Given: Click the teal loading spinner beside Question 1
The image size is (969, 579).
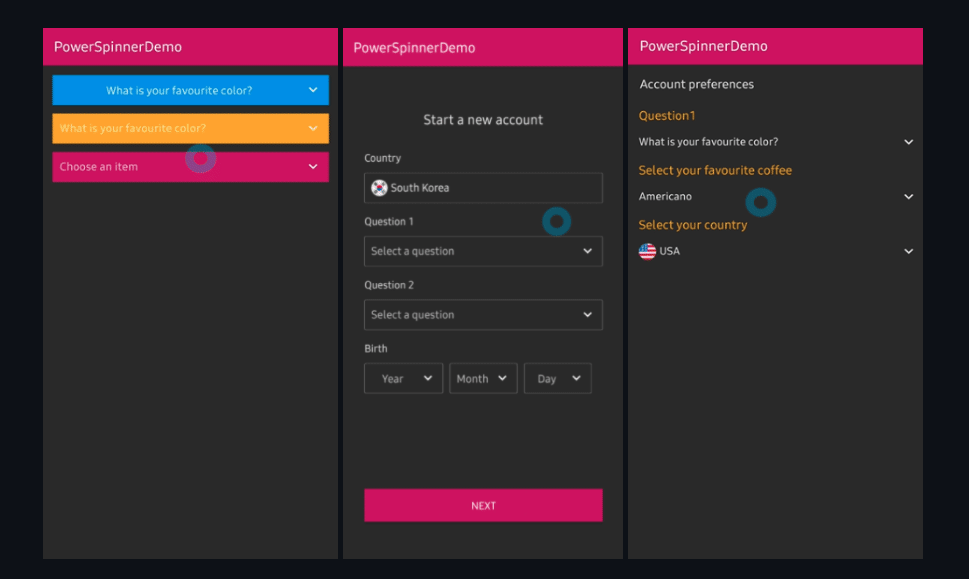Looking at the screenshot, I should point(557,222).
